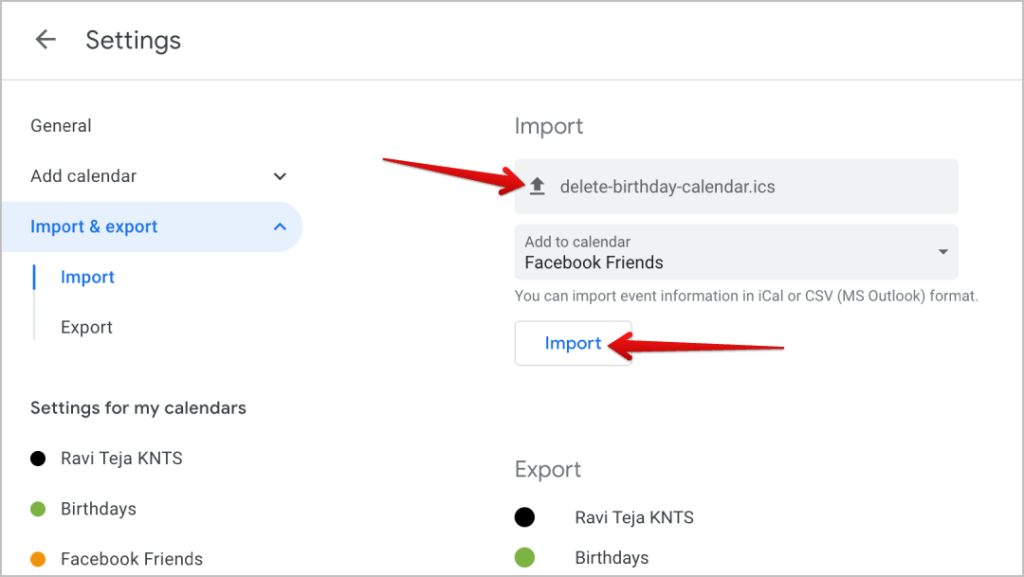Click Birthdays under the Export section
Screen dimensions: 1024x577
coord(612,557)
